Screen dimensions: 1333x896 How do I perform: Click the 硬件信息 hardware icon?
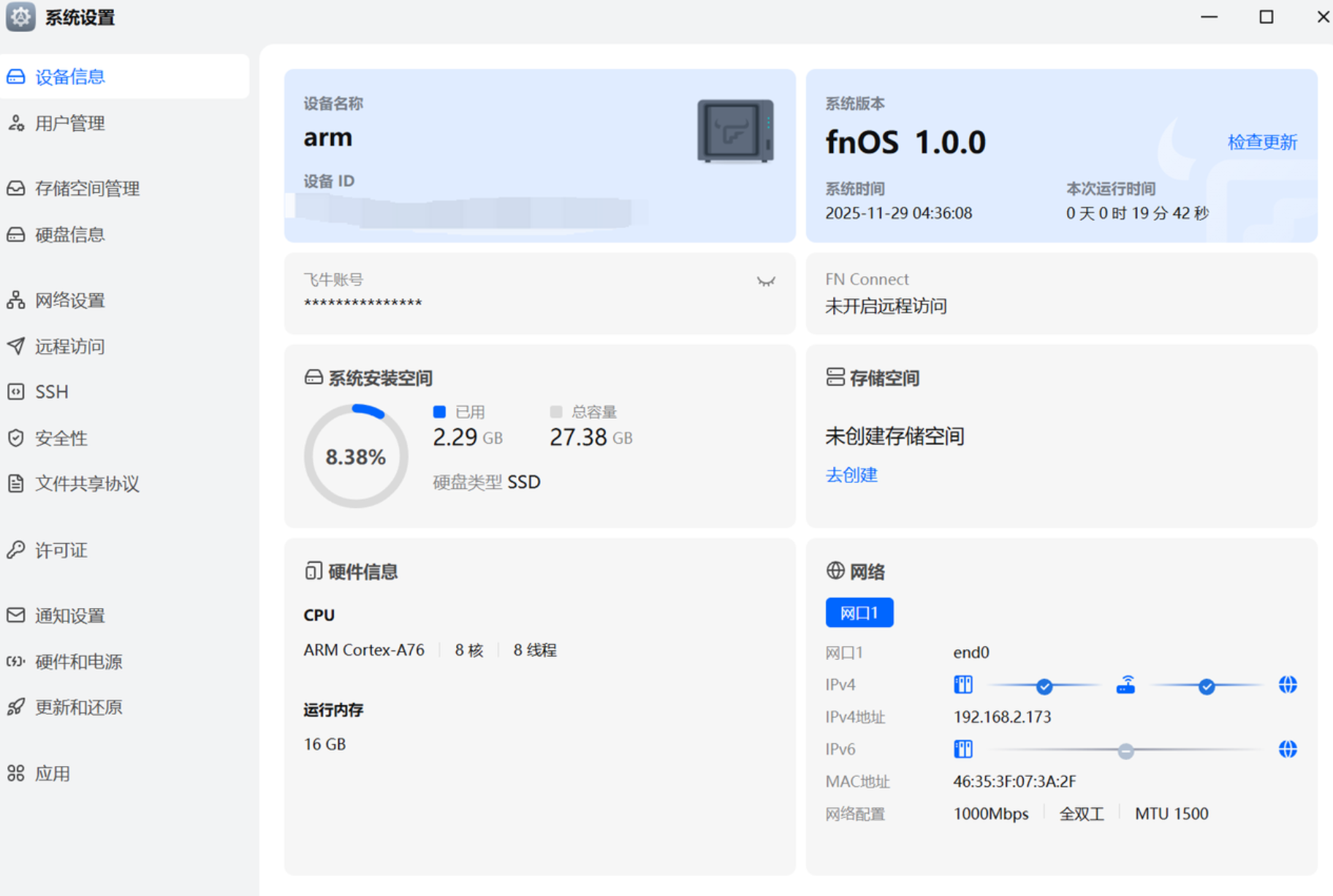click(x=313, y=571)
